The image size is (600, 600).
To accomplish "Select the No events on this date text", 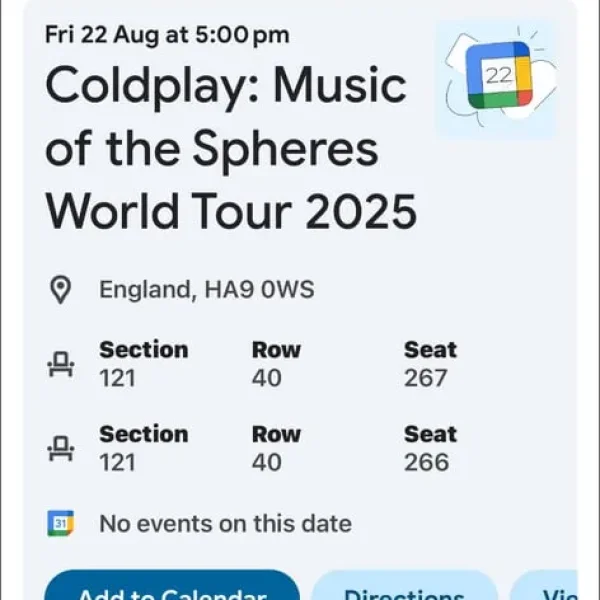I will click(225, 523).
